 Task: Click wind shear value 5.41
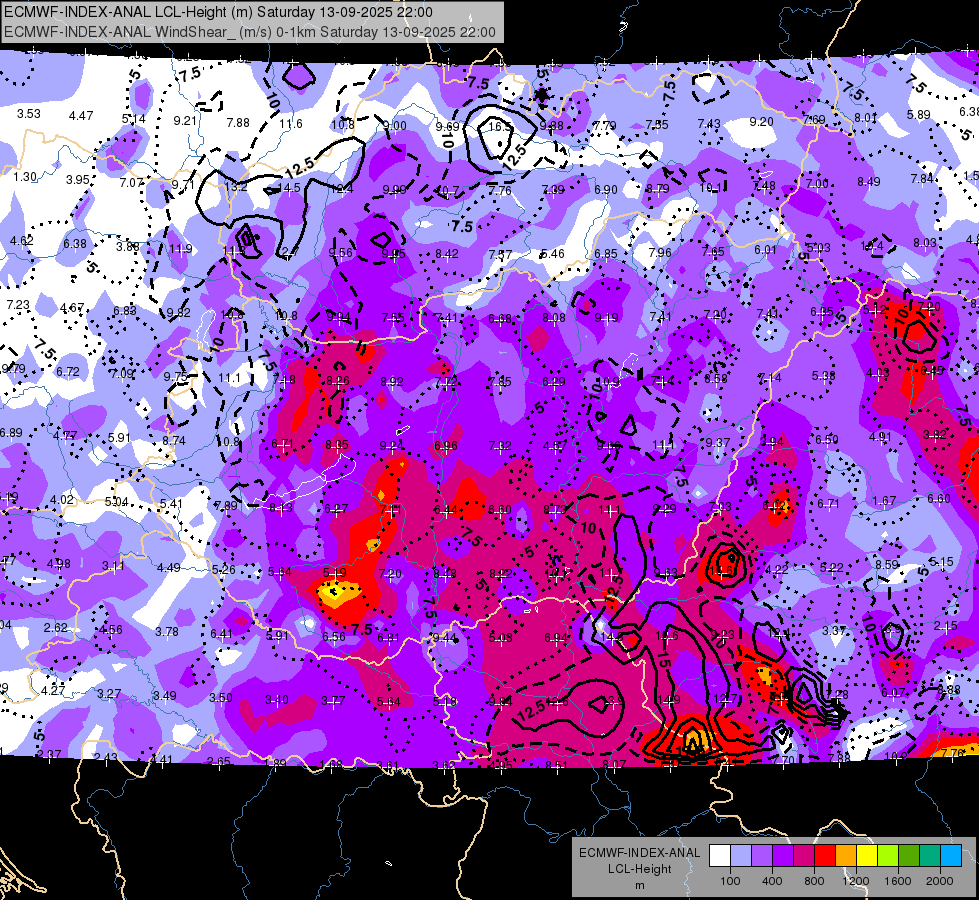pos(171,503)
